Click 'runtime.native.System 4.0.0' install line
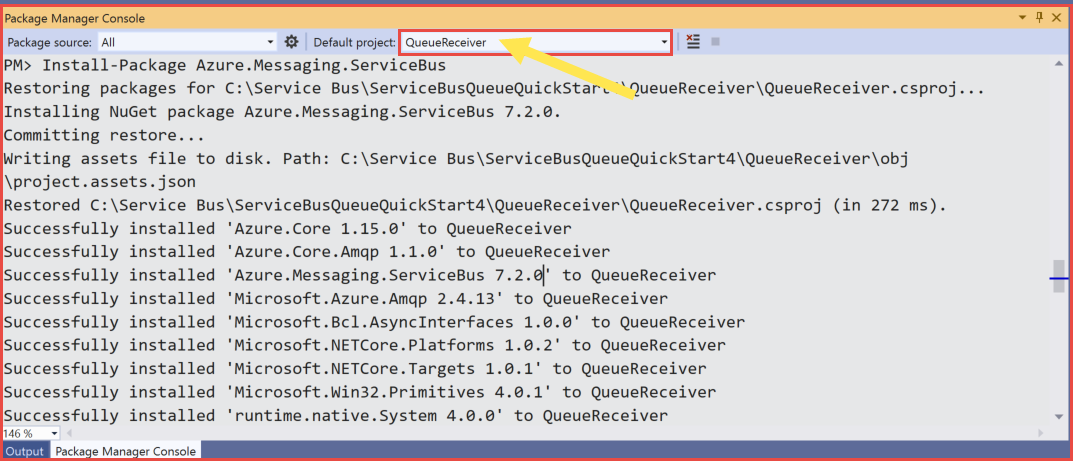 (335, 415)
